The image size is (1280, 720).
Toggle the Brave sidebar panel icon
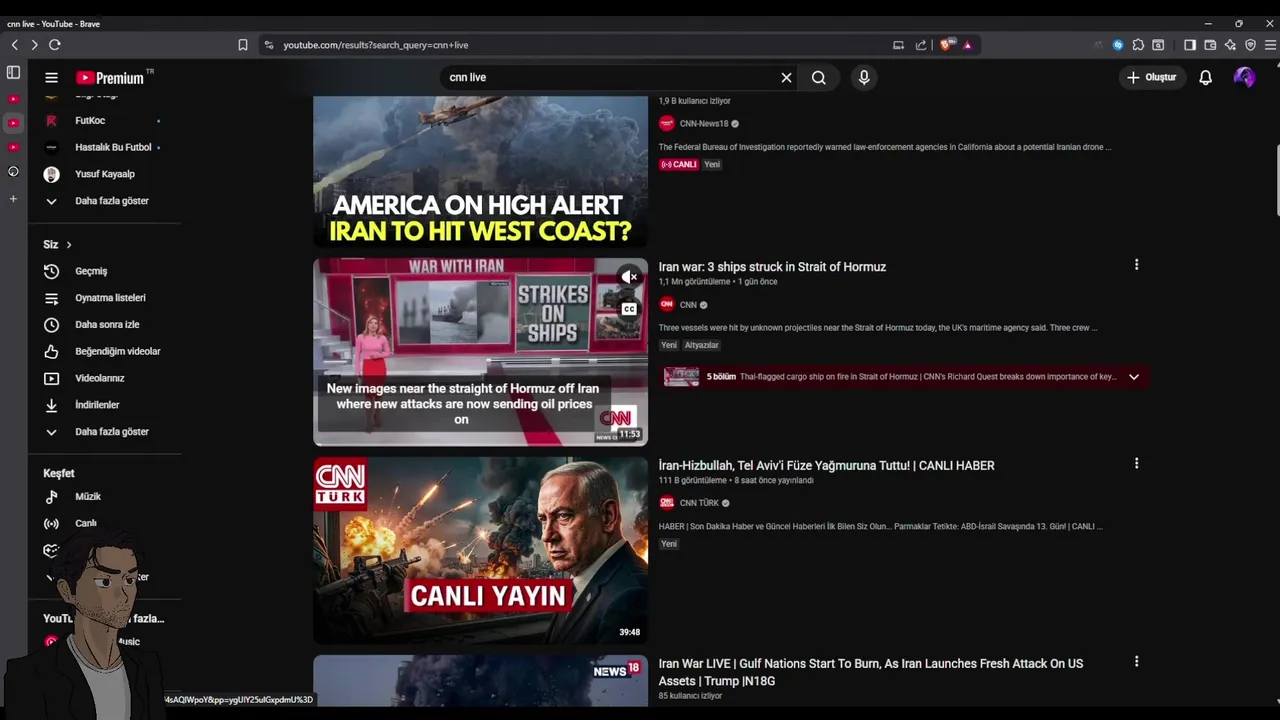click(1189, 45)
